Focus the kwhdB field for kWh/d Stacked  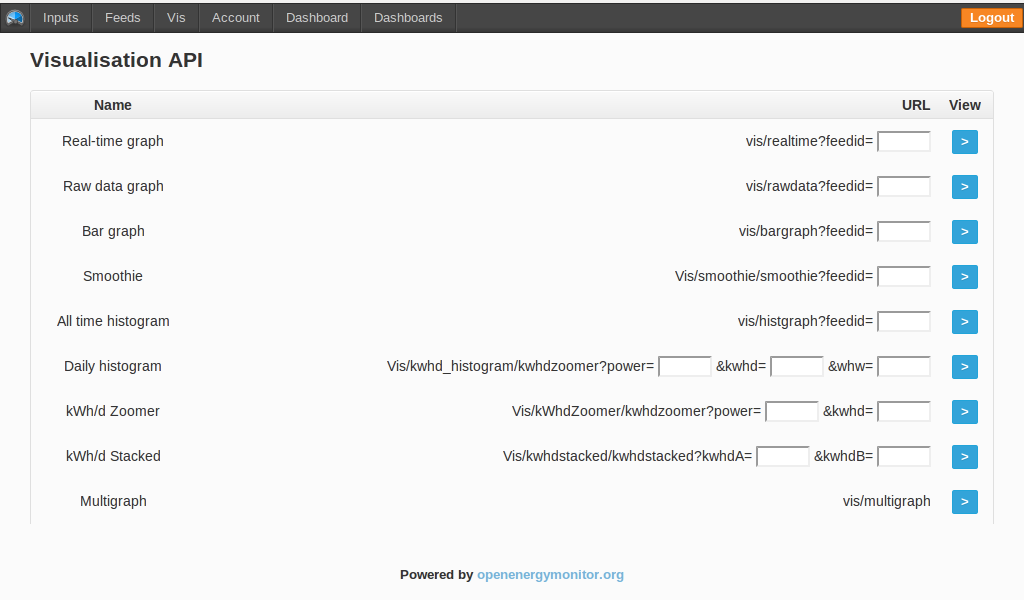pyautogui.click(x=903, y=457)
